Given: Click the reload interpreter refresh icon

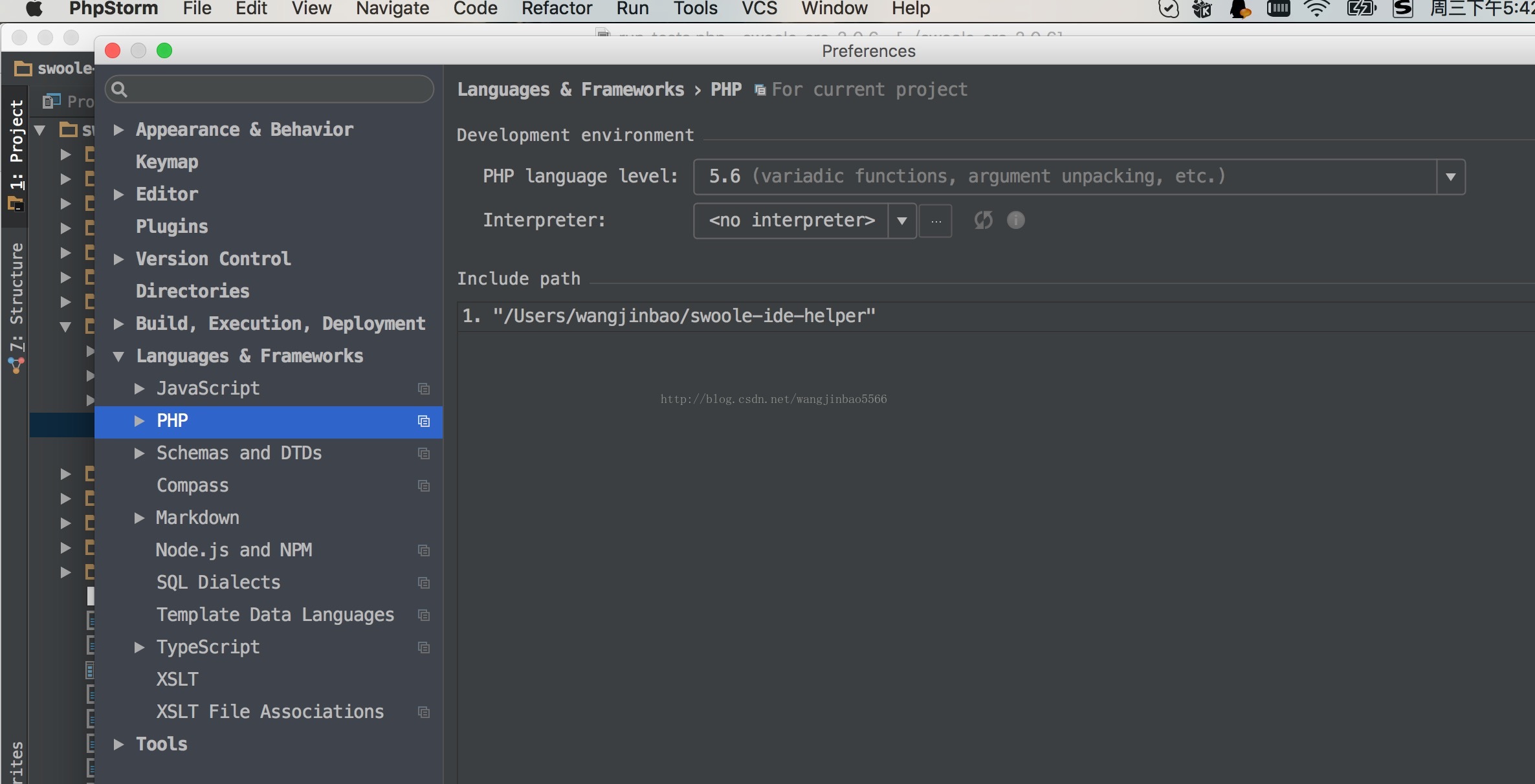Looking at the screenshot, I should click(983, 221).
